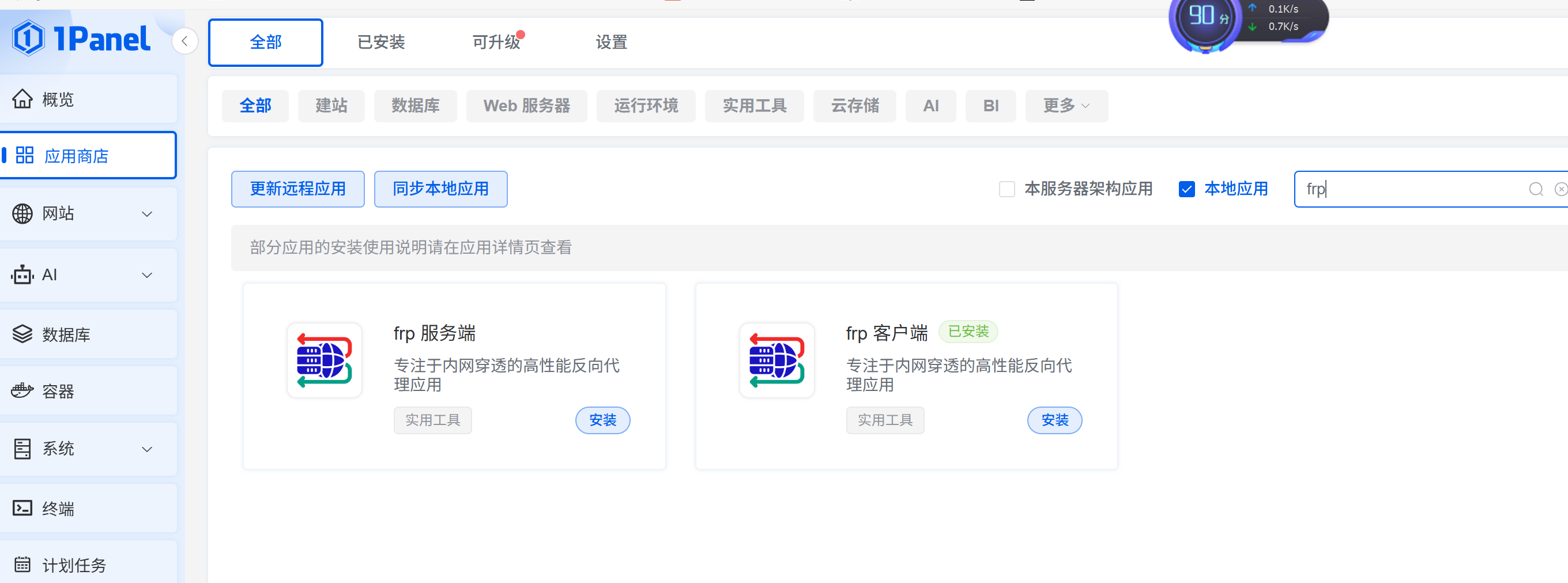This screenshot has height=583, width=1568.
Task: Open the 更多 category dropdown
Action: 1066,106
